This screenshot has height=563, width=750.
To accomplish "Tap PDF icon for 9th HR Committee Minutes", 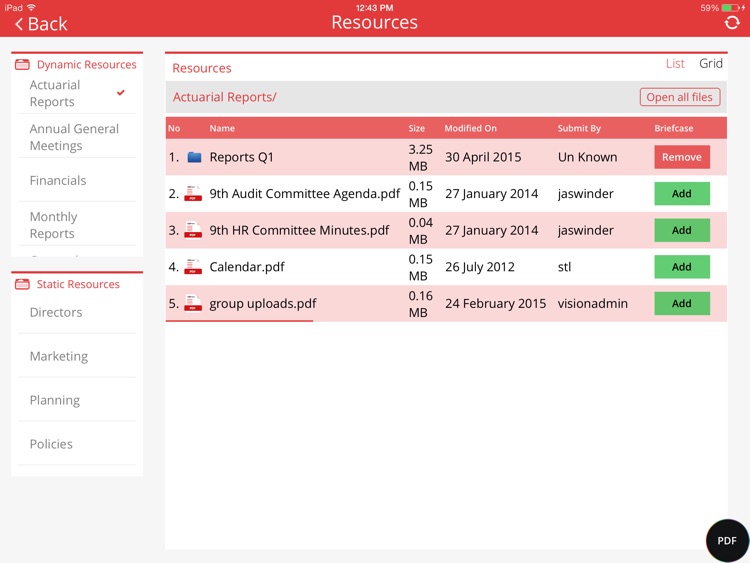I will 193,230.
